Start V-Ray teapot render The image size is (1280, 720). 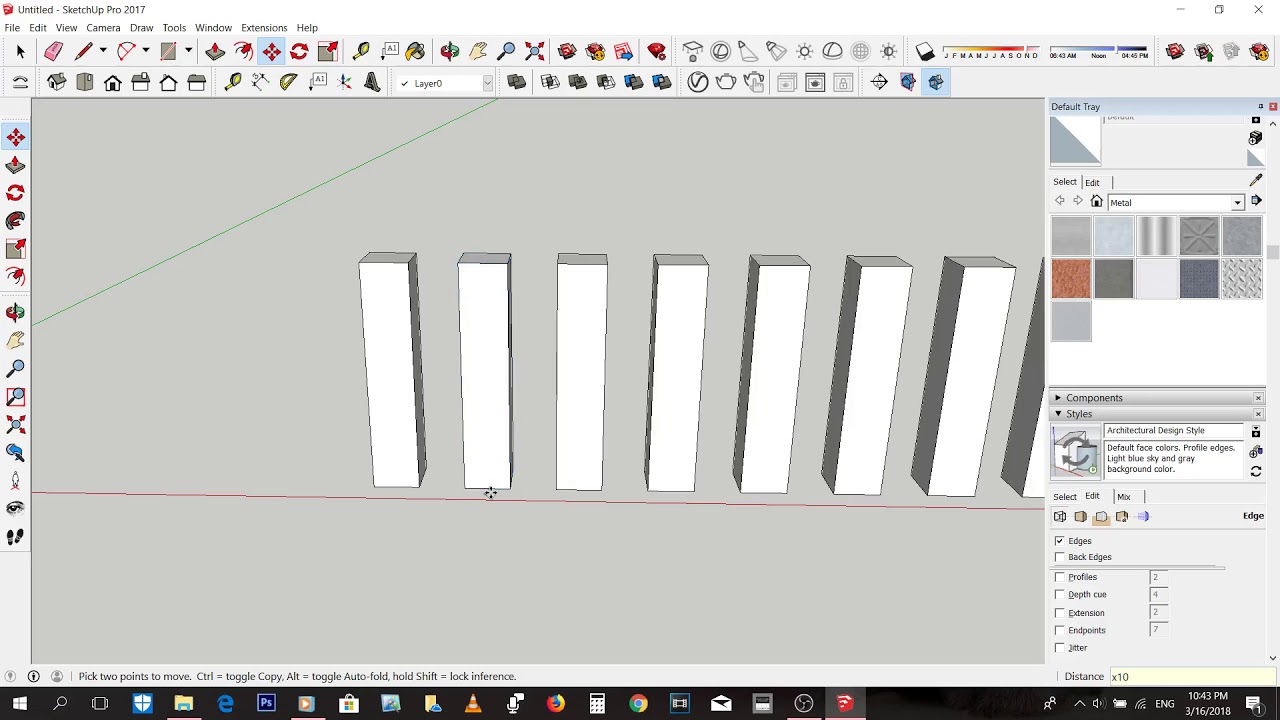pyautogui.click(x=726, y=83)
